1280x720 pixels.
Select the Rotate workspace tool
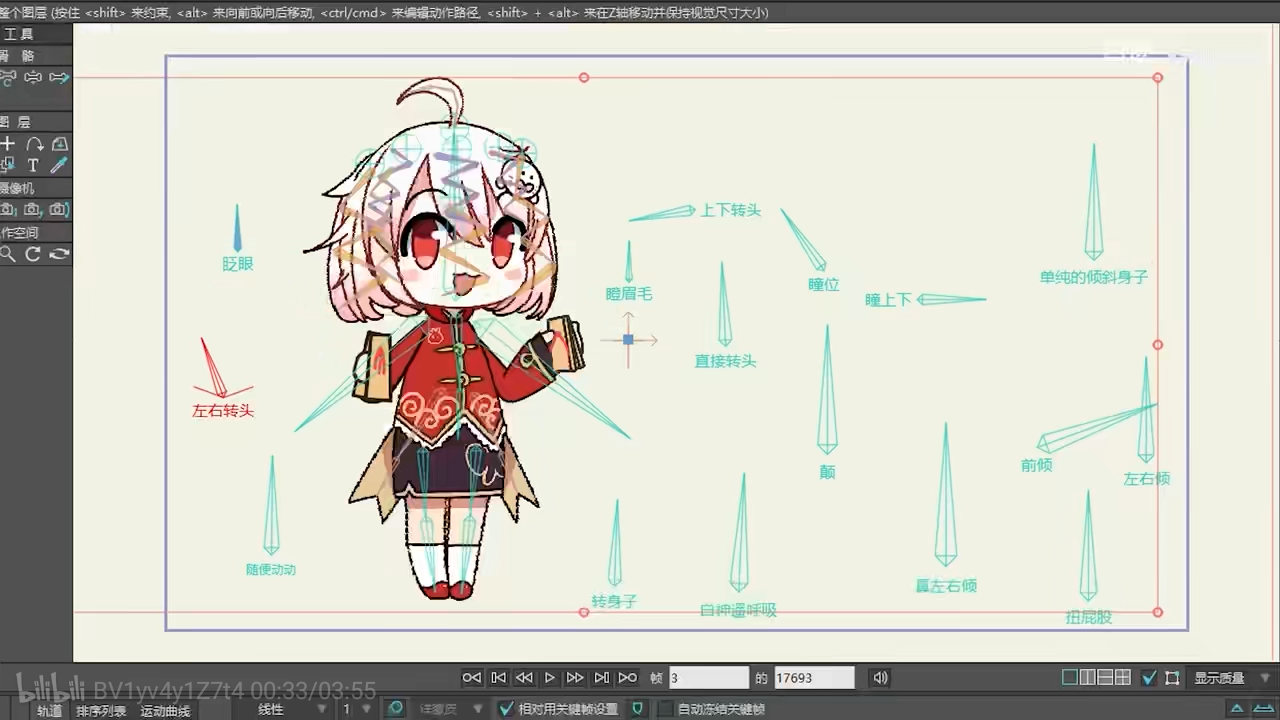[x=33, y=254]
